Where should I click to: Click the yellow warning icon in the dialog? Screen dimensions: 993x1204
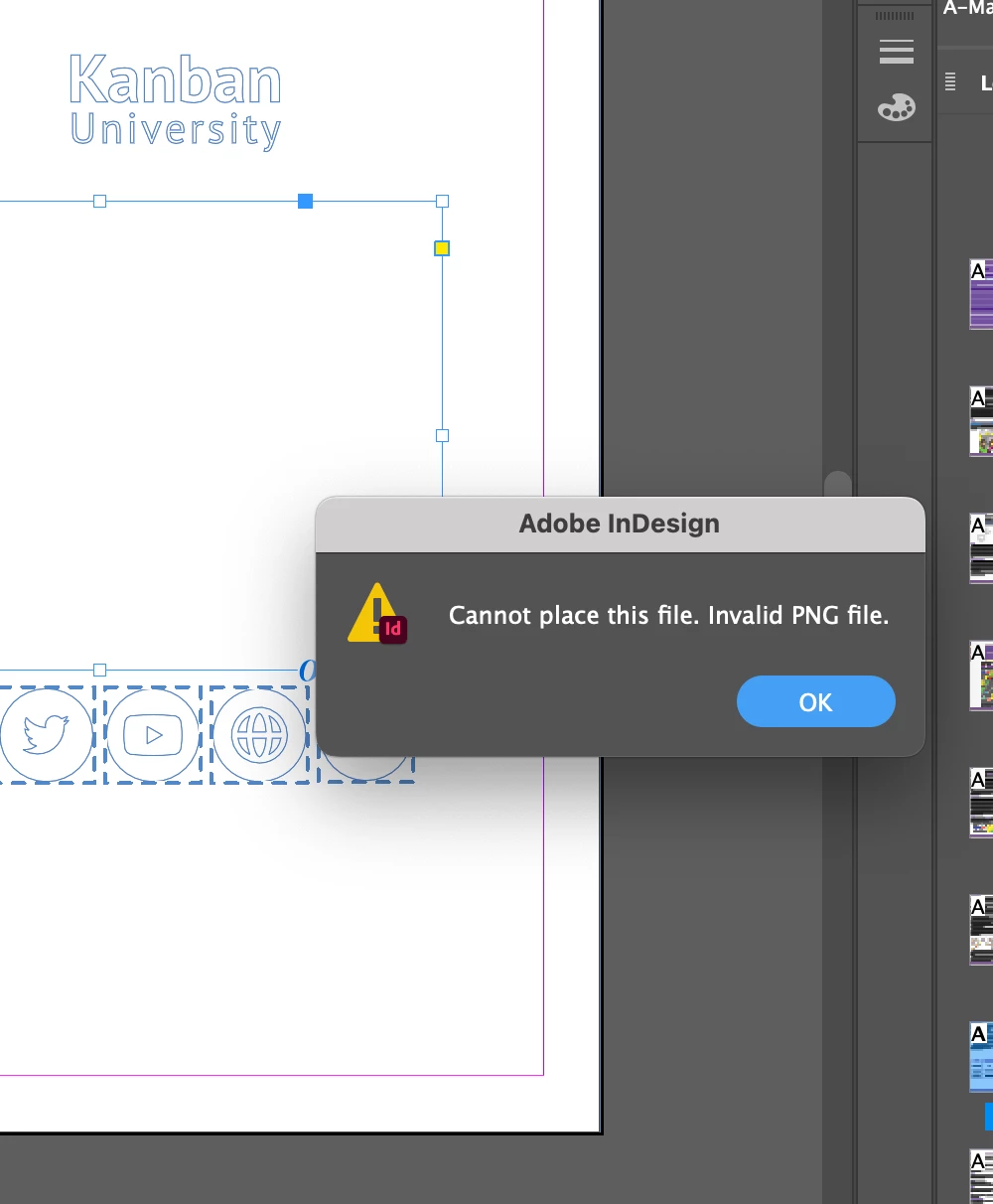point(377,613)
